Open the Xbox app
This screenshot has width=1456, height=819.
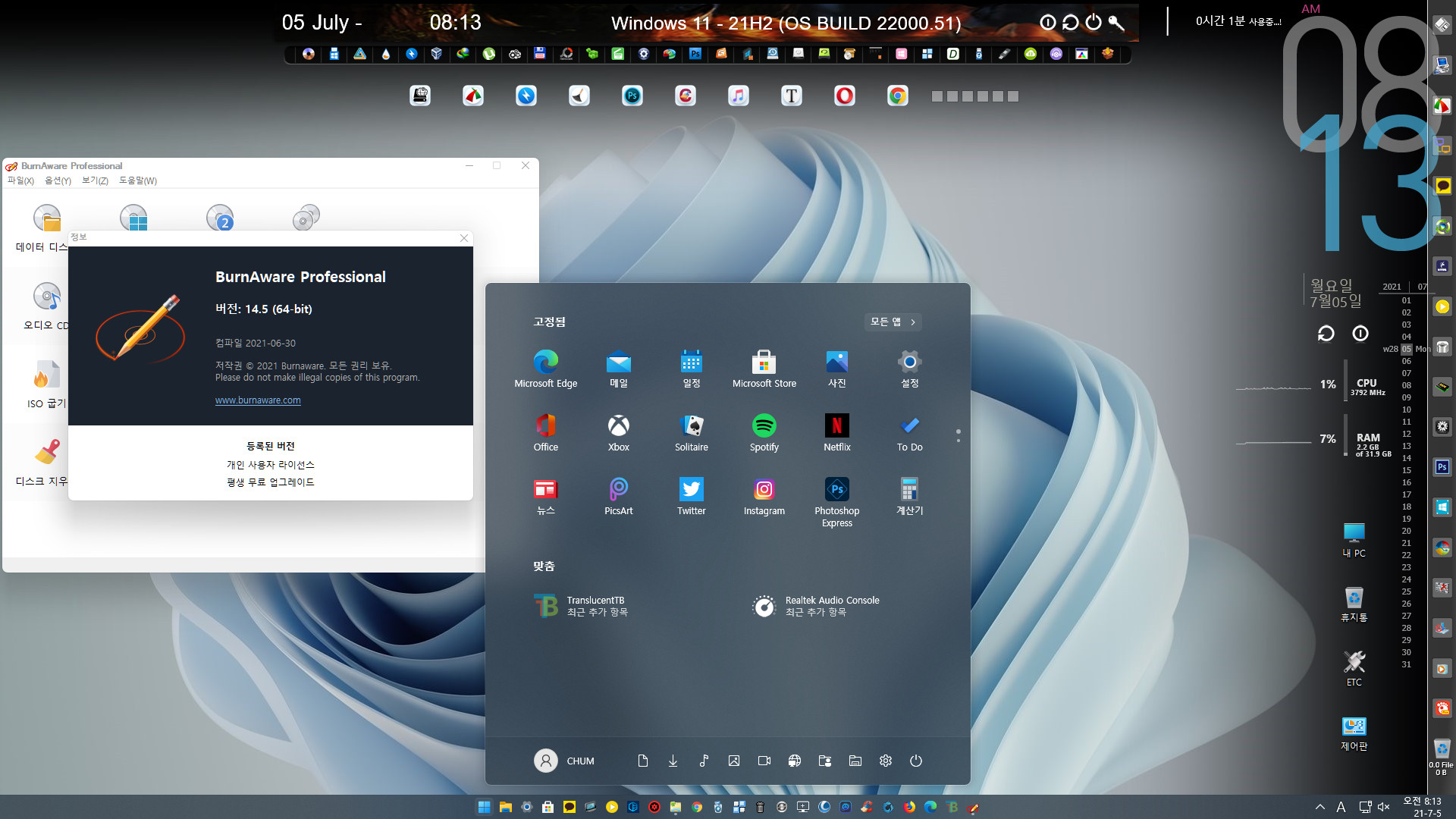(619, 432)
